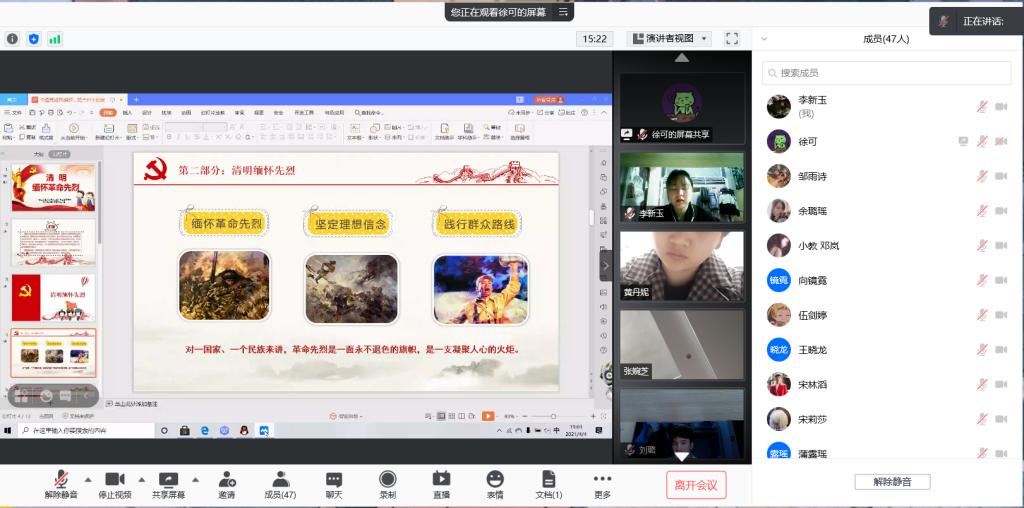Expand the arrow next to 停止视频
This screenshot has width=1024, height=508.
pyautogui.click(x=141, y=478)
